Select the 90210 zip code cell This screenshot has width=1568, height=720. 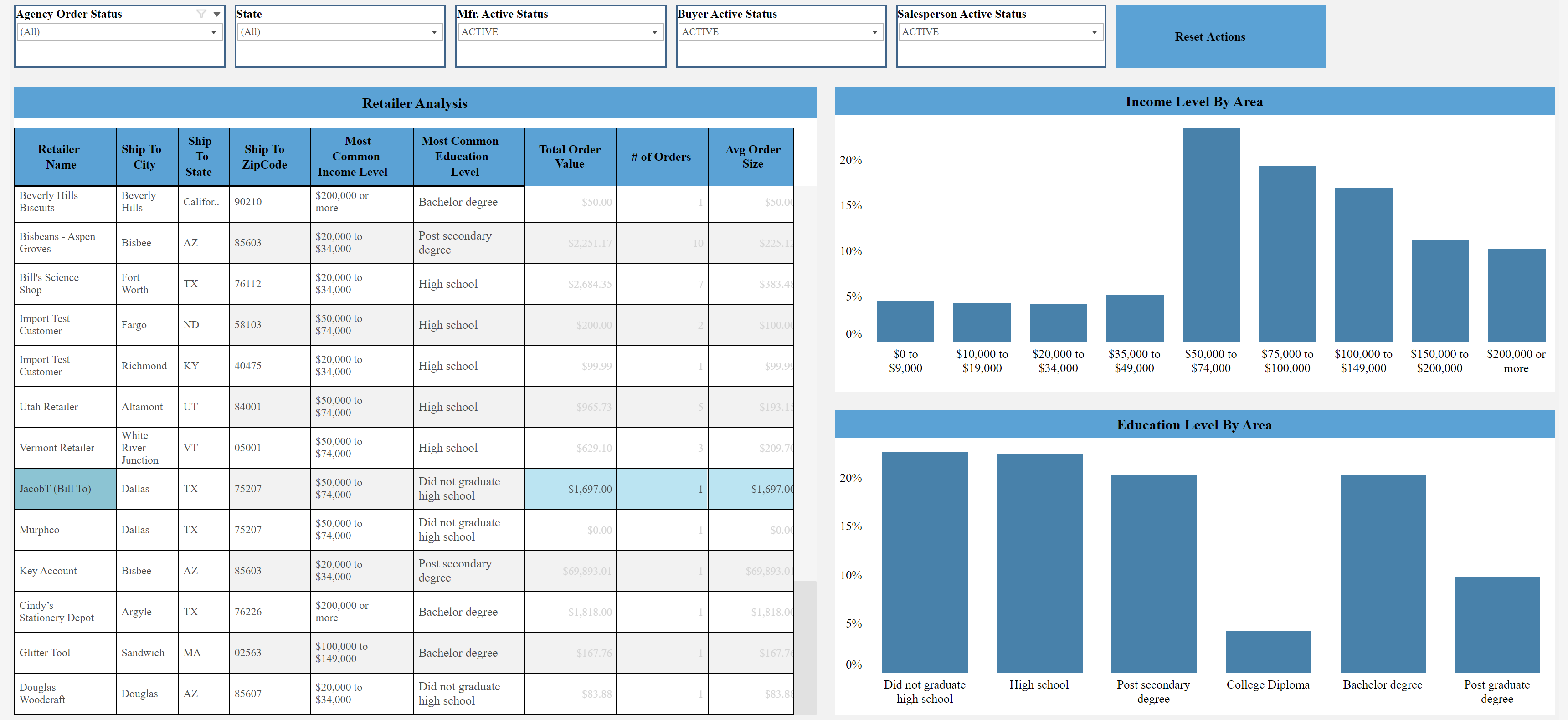click(x=270, y=202)
